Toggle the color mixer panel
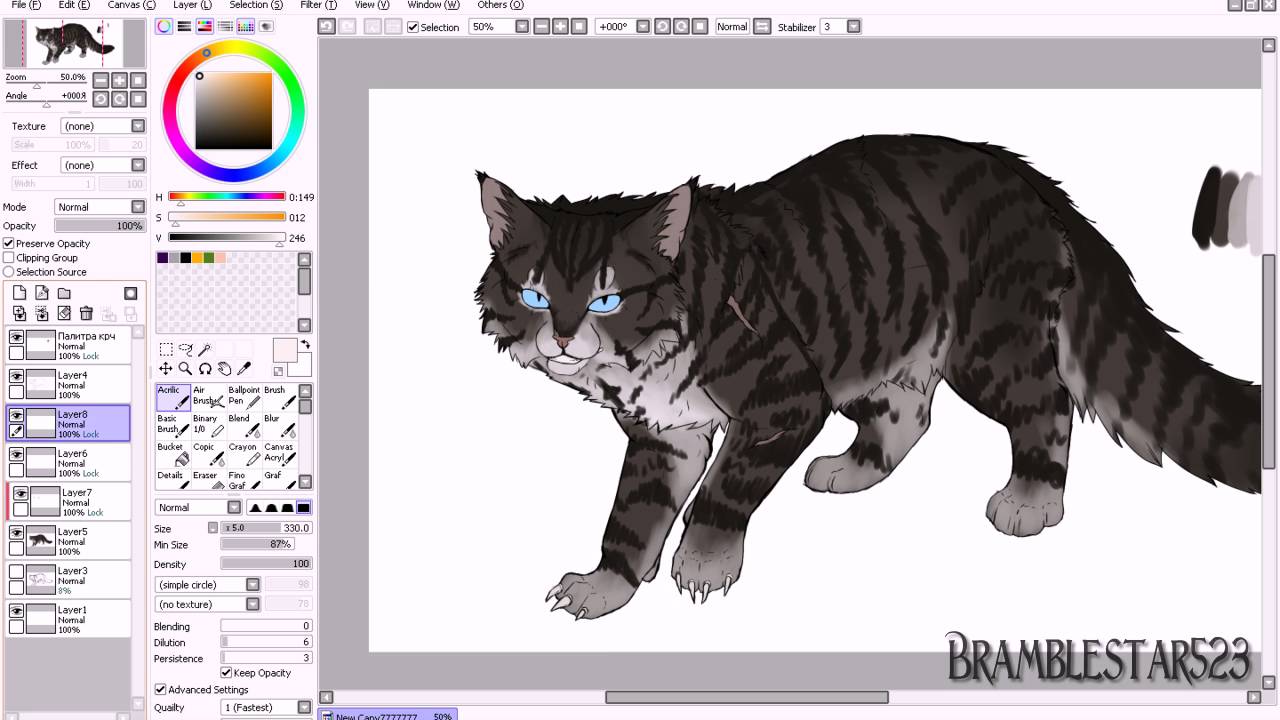 (225, 27)
